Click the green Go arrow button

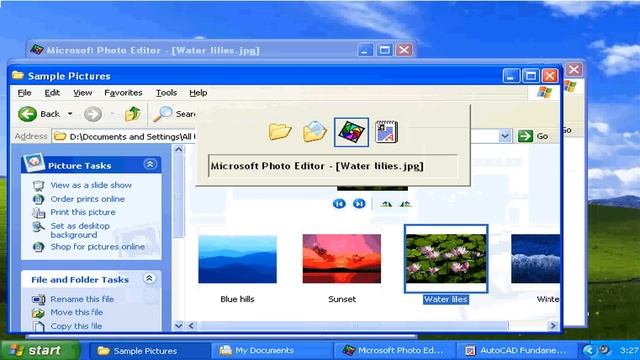[x=525, y=136]
